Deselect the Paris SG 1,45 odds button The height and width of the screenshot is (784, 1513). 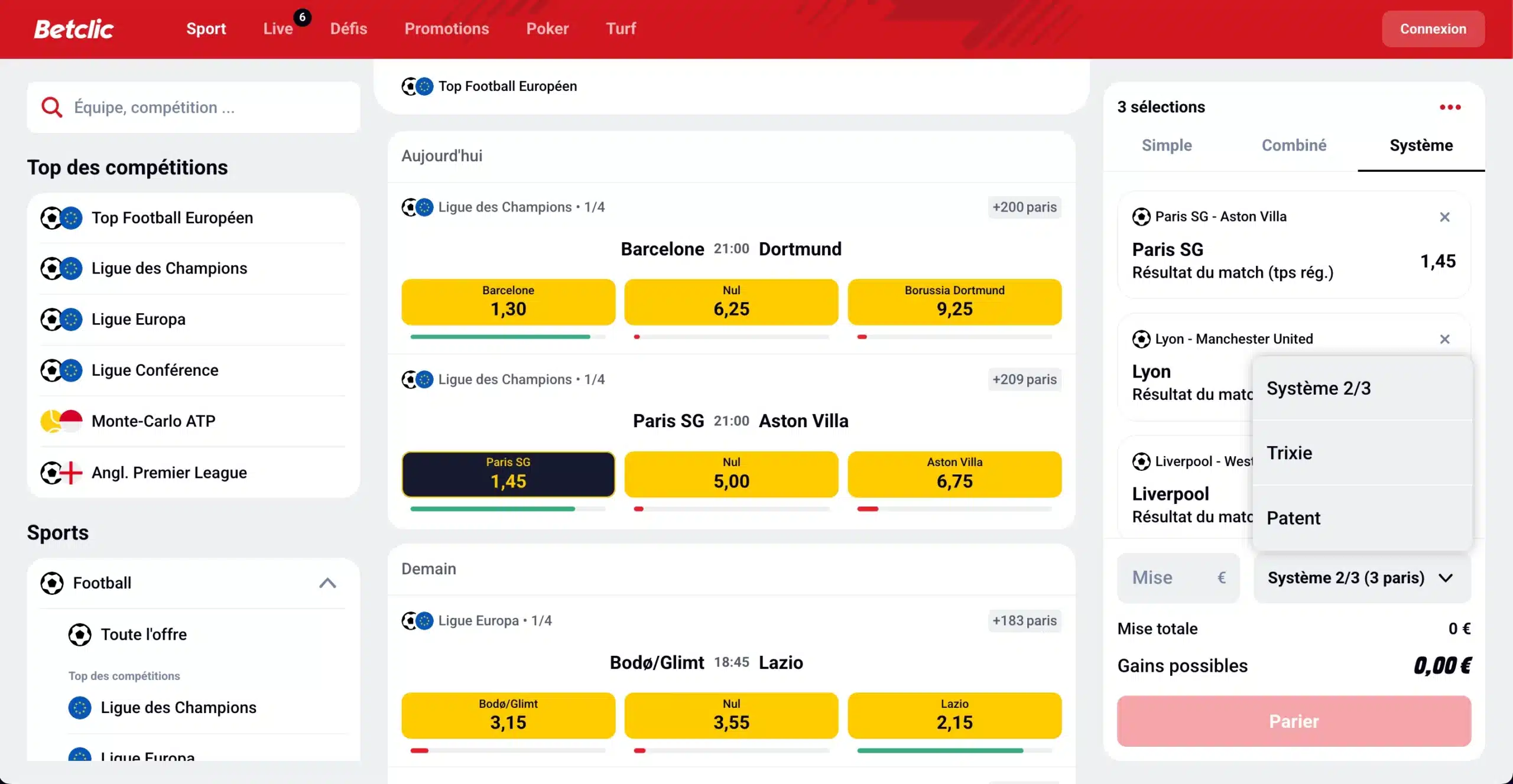pyautogui.click(x=508, y=474)
